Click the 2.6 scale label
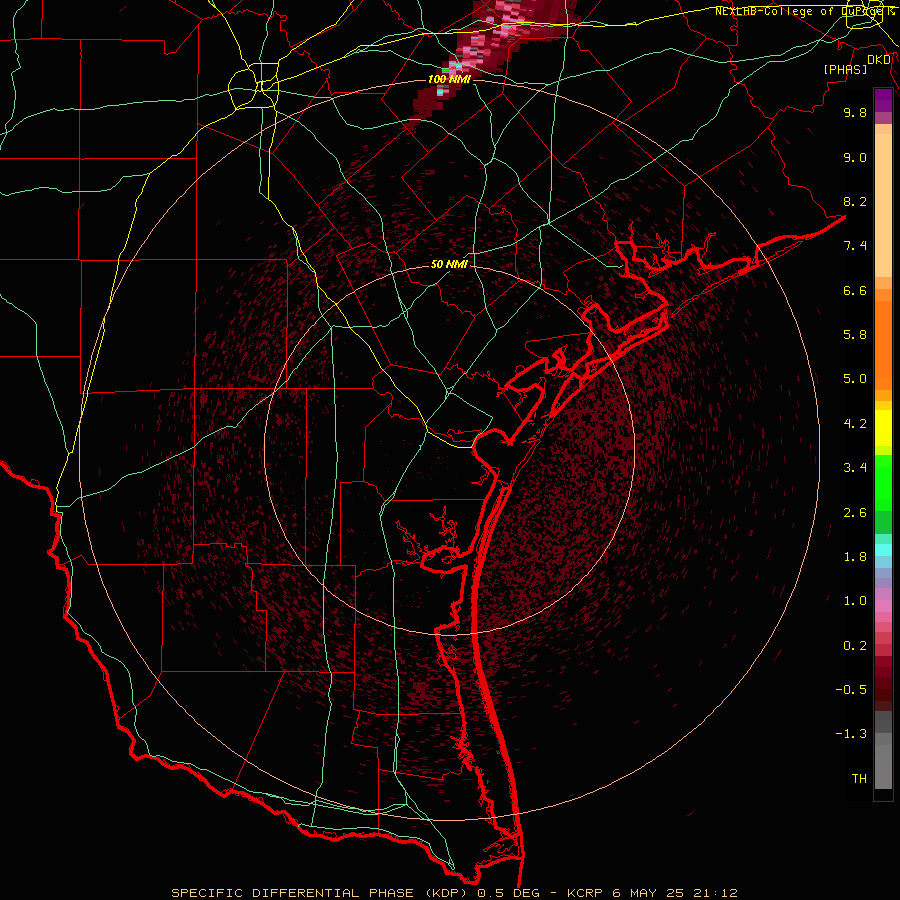Screen dimensions: 900x900 [855, 513]
